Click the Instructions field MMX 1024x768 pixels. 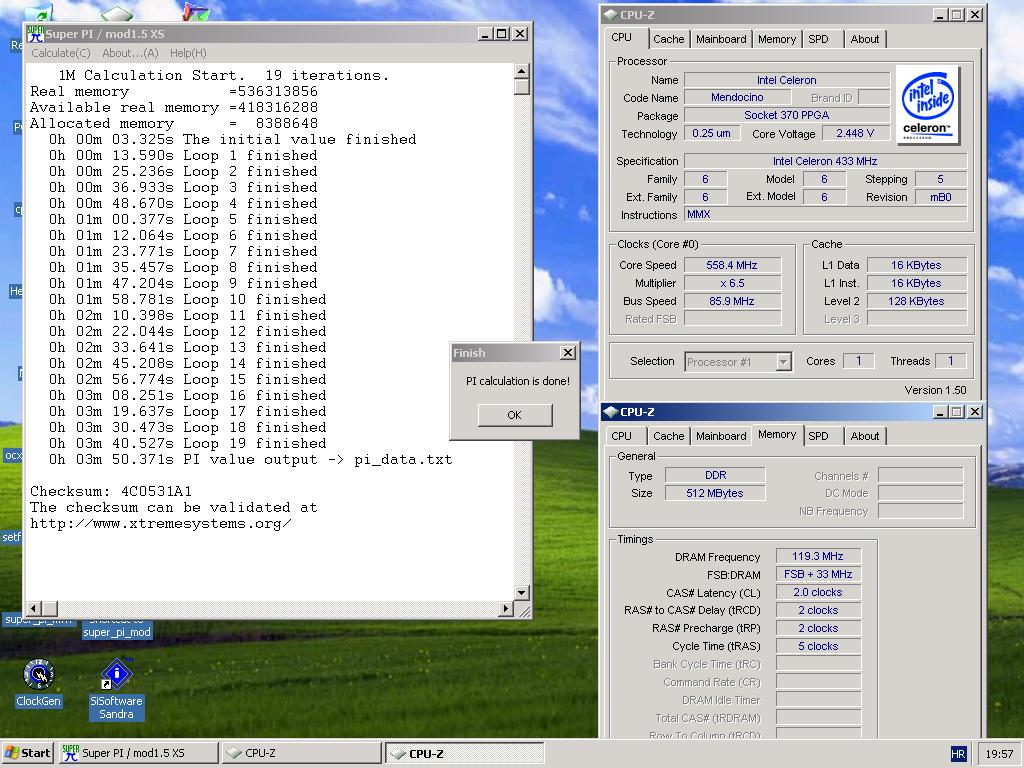[825, 214]
